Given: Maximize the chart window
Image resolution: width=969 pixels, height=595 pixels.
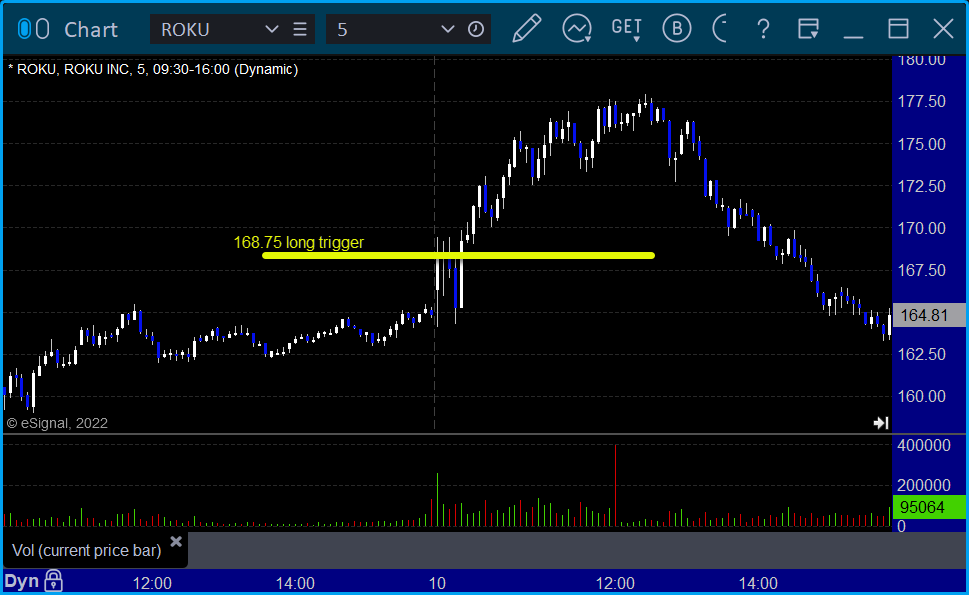Looking at the screenshot, I should (x=898, y=29).
